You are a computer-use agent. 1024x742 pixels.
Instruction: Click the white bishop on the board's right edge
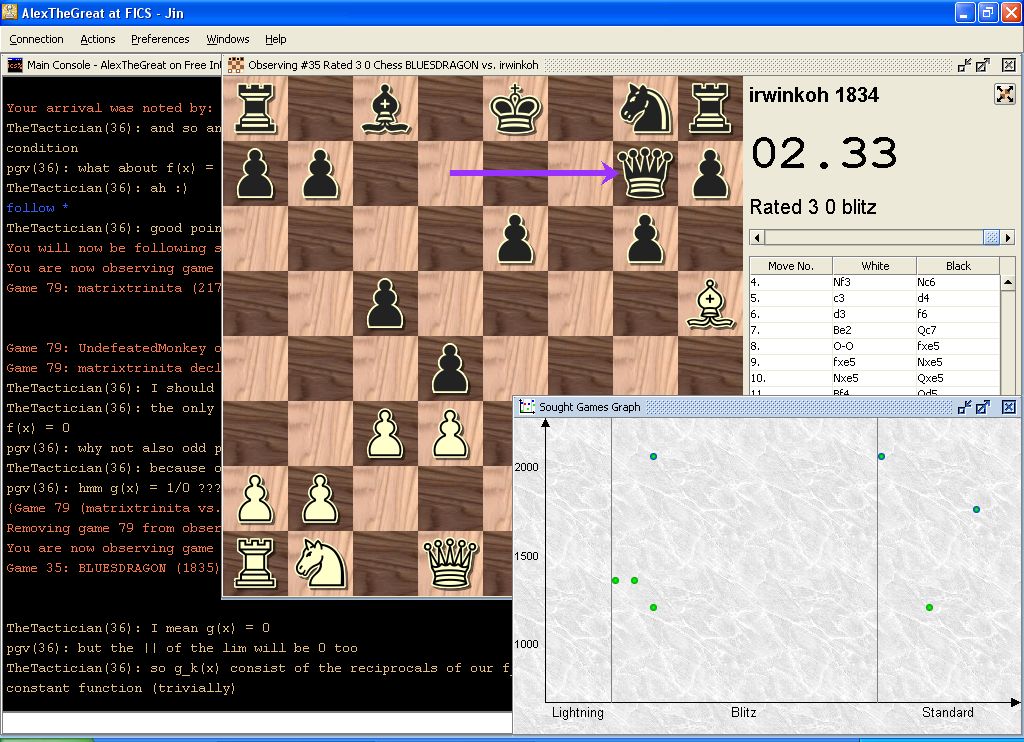(710, 302)
